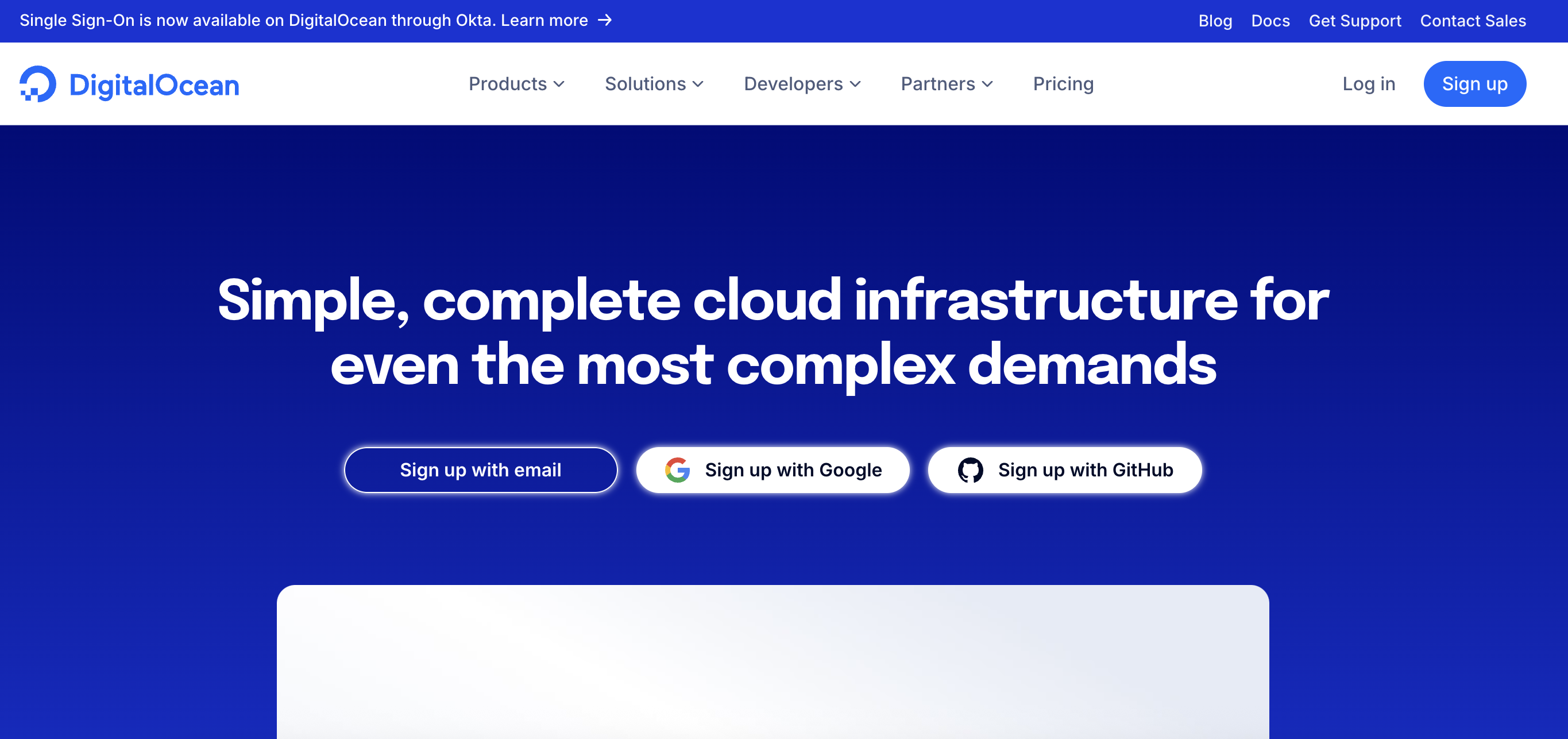Click the arrow icon after Learn more
The height and width of the screenshot is (739, 1568).
pyautogui.click(x=604, y=20)
